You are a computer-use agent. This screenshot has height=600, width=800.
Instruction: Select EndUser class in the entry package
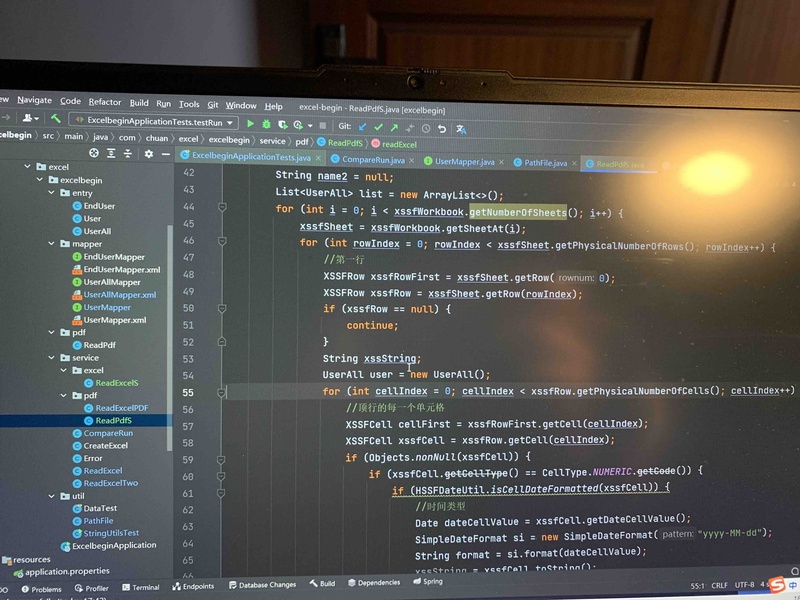click(x=93, y=206)
